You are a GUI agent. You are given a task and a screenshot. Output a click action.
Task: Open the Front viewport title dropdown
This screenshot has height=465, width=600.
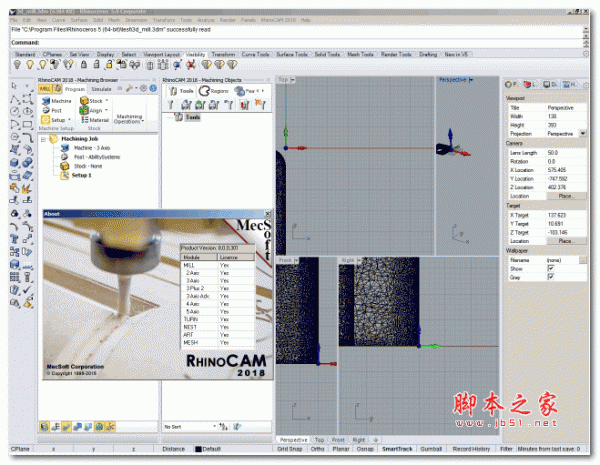pyautogui.click(x=296, y=260)
